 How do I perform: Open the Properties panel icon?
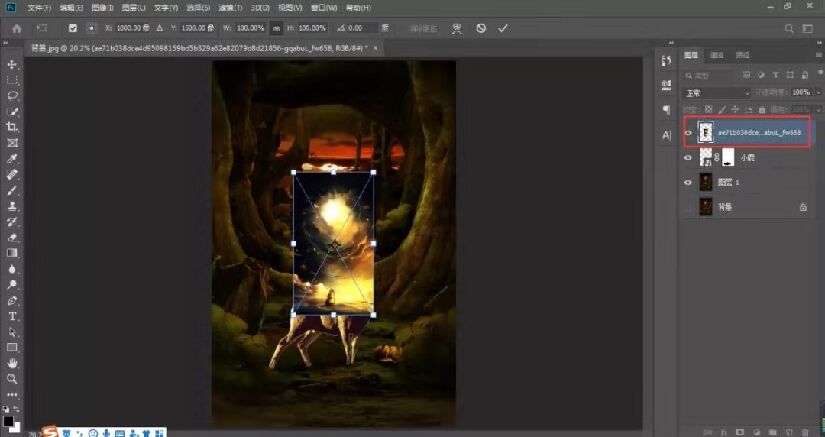[667, 85]
